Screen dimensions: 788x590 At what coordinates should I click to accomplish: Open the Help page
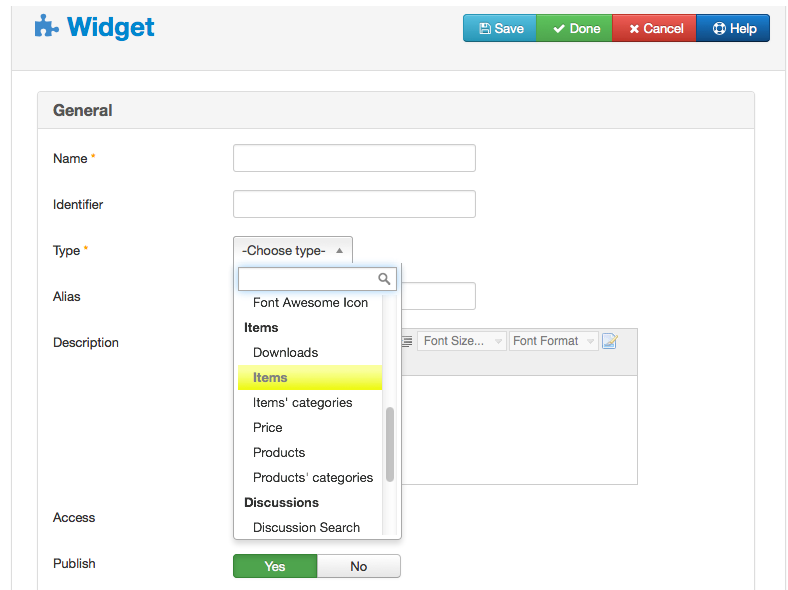coord(733,28)
